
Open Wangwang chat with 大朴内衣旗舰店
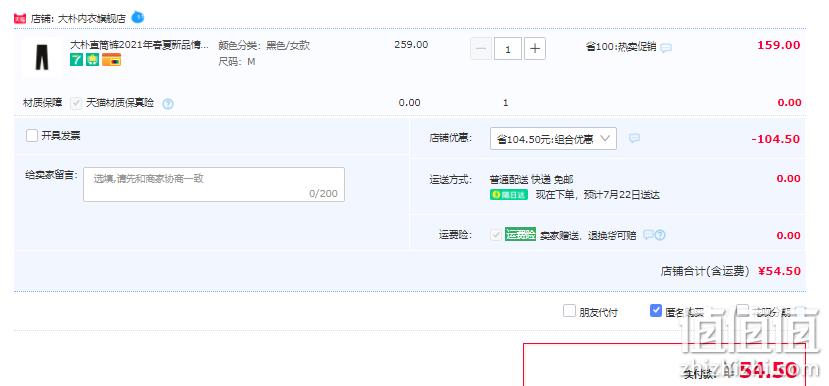tap(137, 17)
